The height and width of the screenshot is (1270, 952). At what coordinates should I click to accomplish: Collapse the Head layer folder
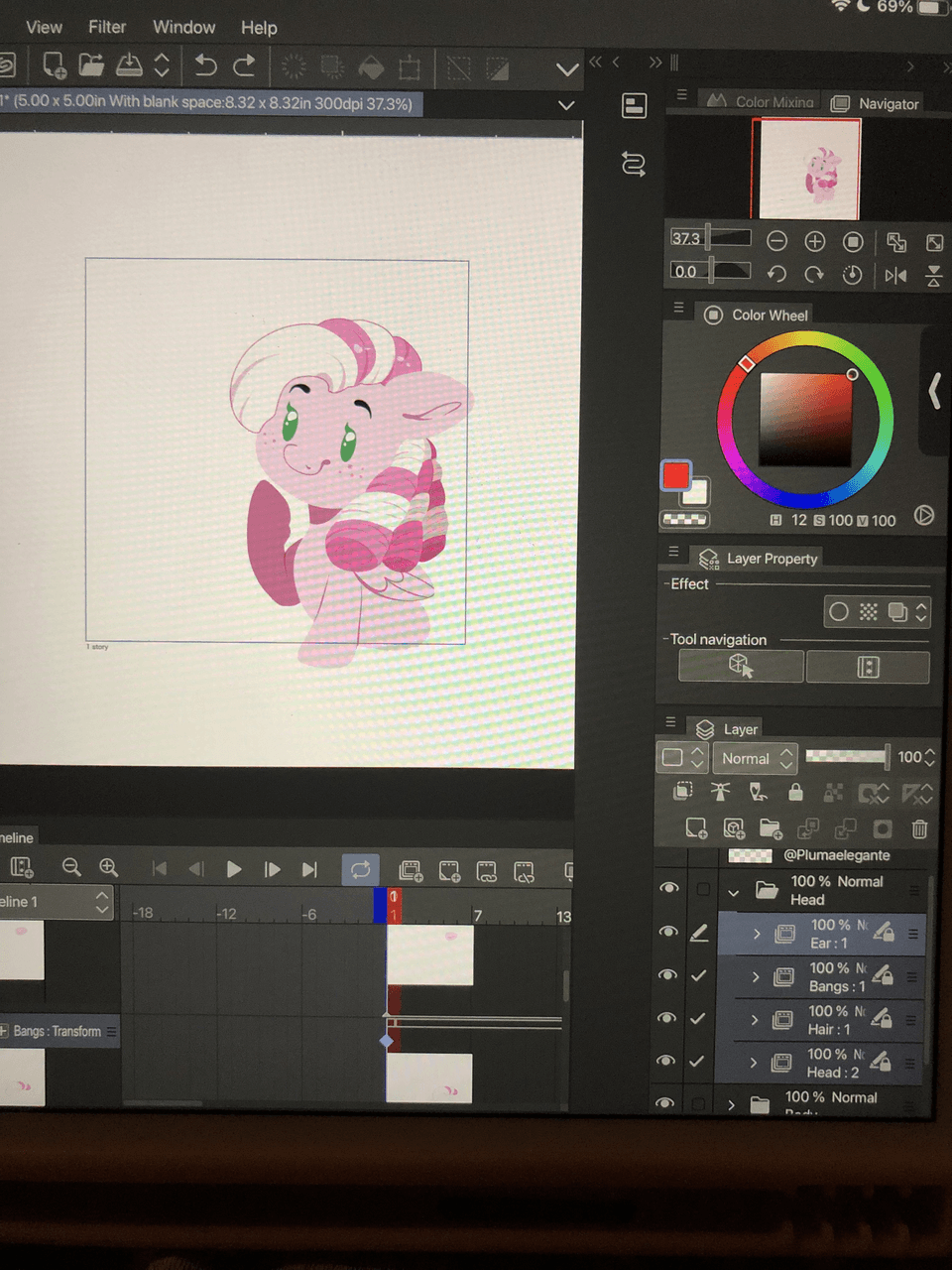733,891
